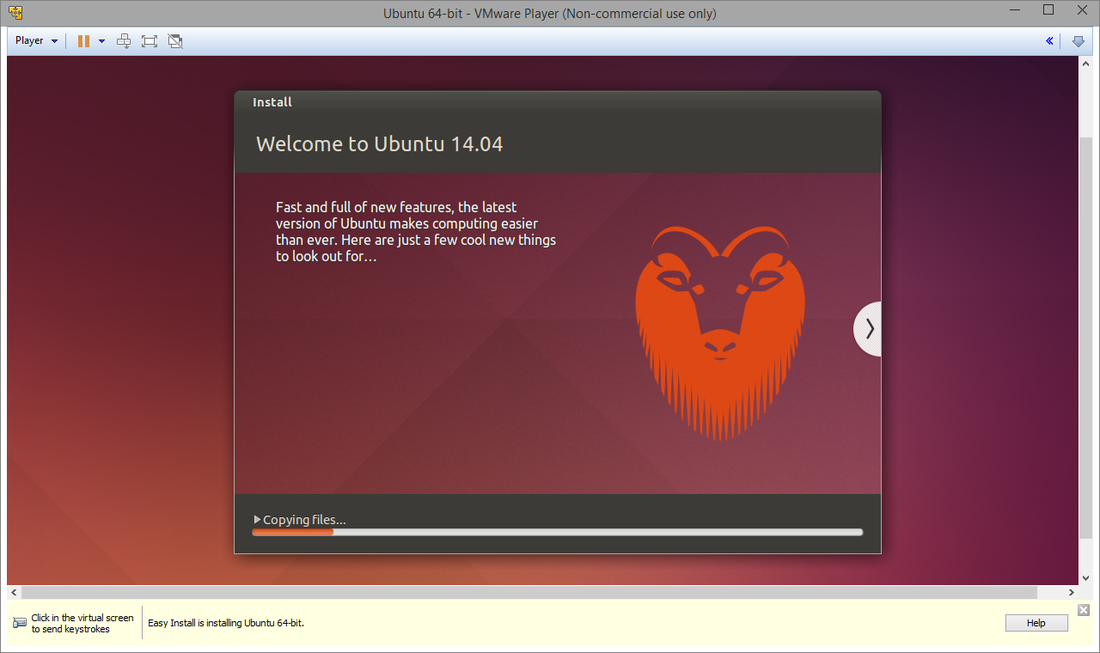Click the vertical scrollbar down arrow
This screenshot has width=1100, height=653.
1086,578
